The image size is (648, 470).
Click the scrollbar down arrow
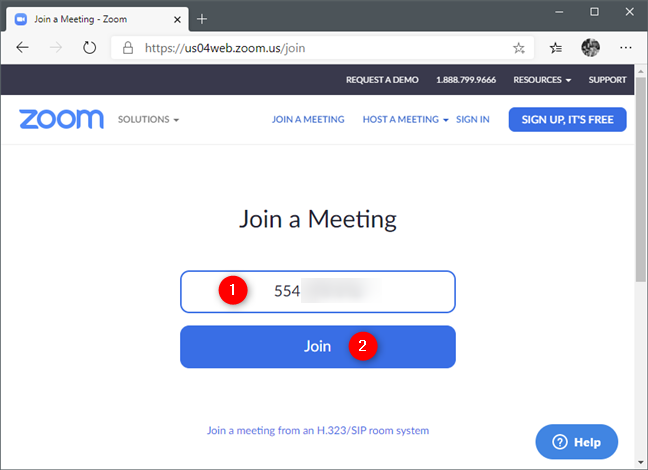pos(641,463)
